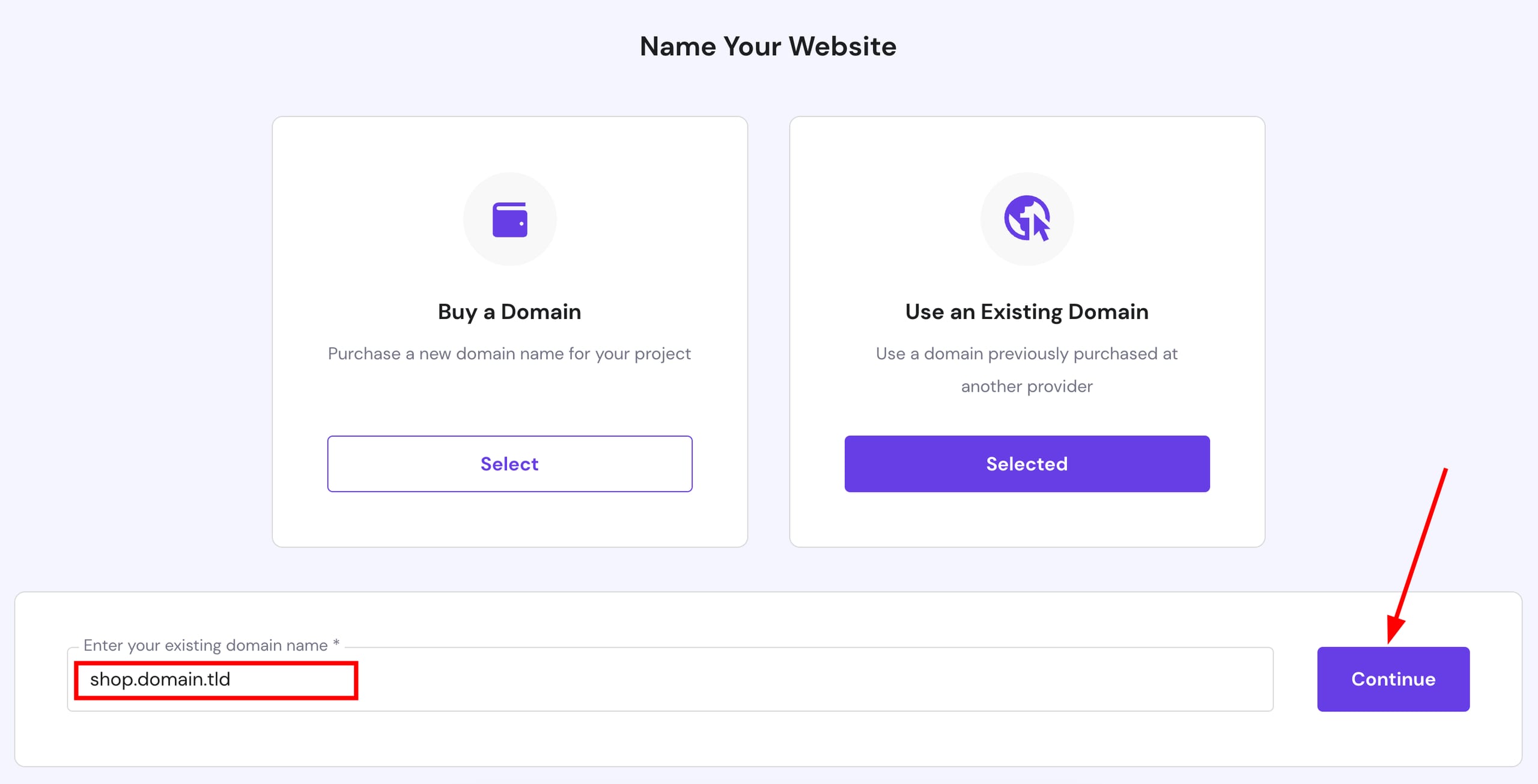Focus the existing domain name input field
Image resolution: width=1538 pixels, height=784 pixels.
(670, 679)
